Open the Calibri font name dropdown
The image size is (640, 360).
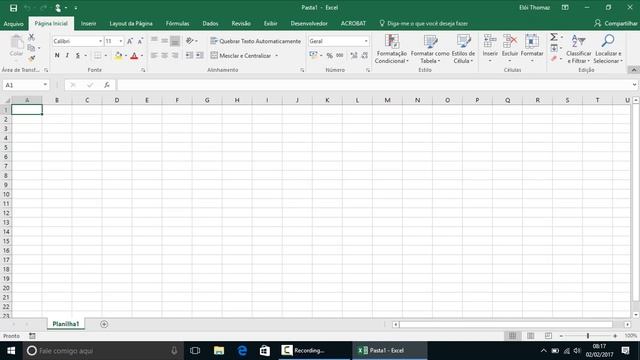point(100,41)
